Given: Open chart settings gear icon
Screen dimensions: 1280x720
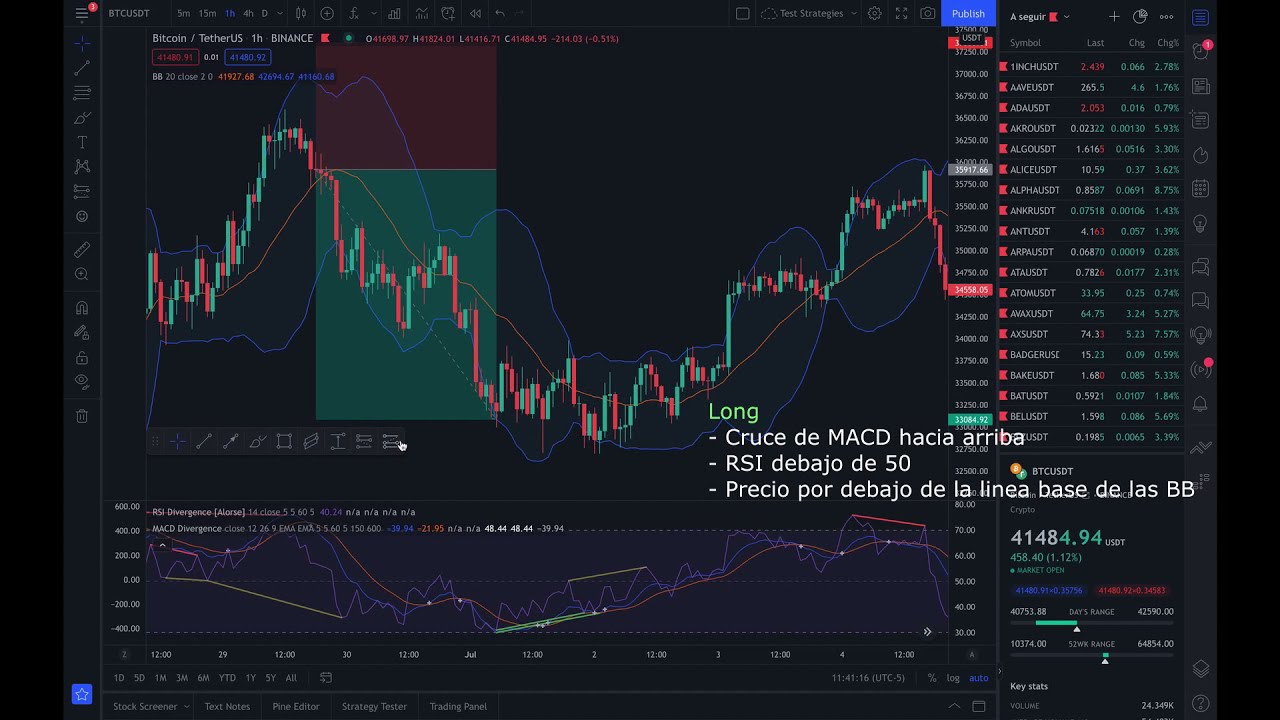Looking at the screenshot, I should [x=875, y=13].
